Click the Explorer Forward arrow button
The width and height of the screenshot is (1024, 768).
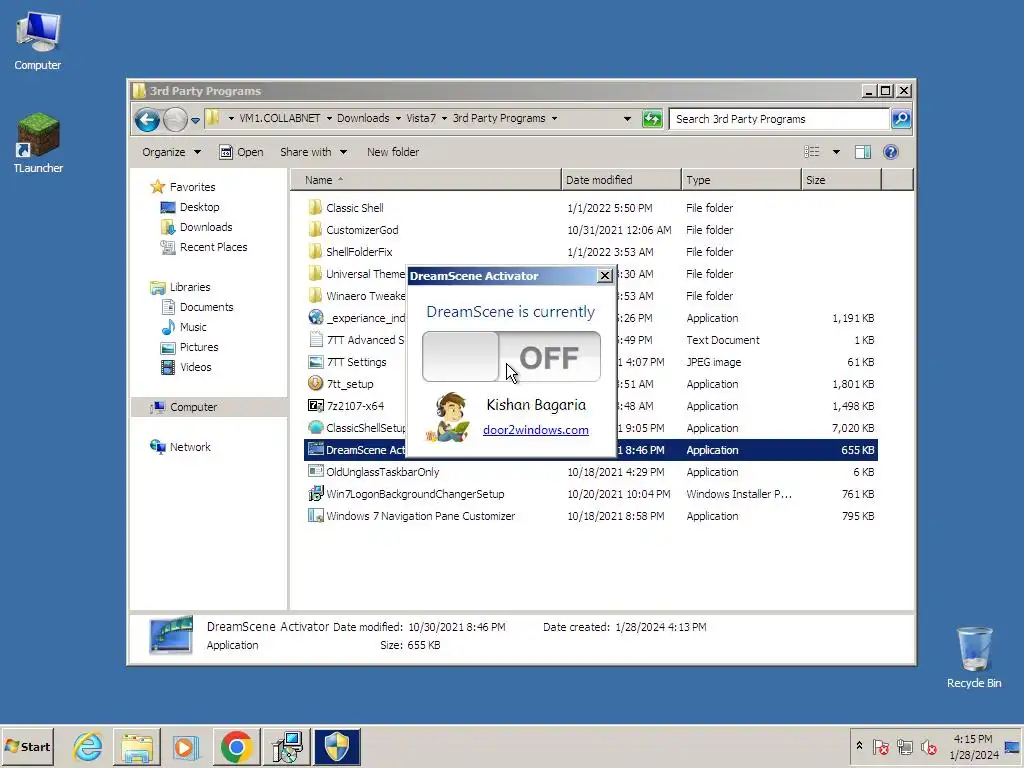(x=175, y=119)
